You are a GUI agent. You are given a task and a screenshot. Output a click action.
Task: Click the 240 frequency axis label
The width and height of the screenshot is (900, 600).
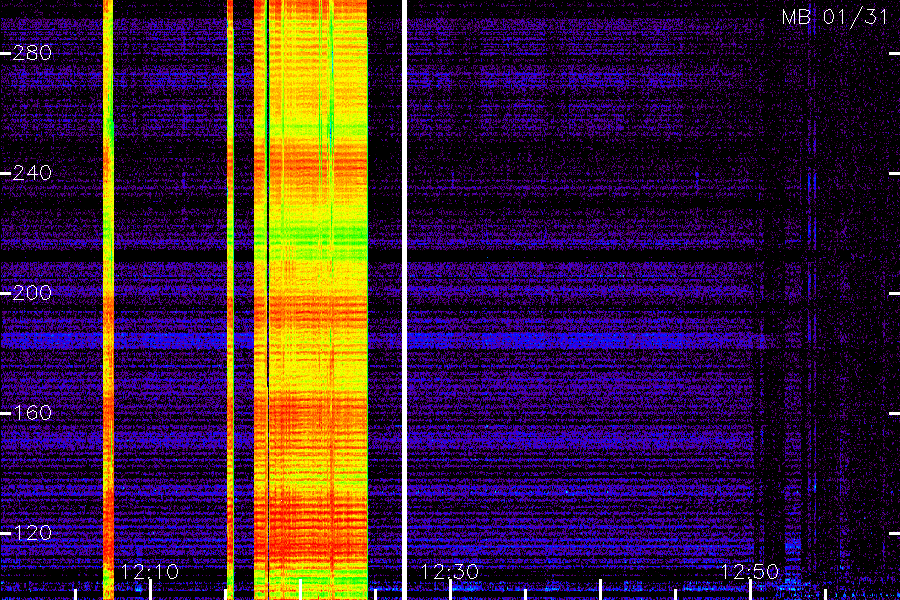click(32, 173)
